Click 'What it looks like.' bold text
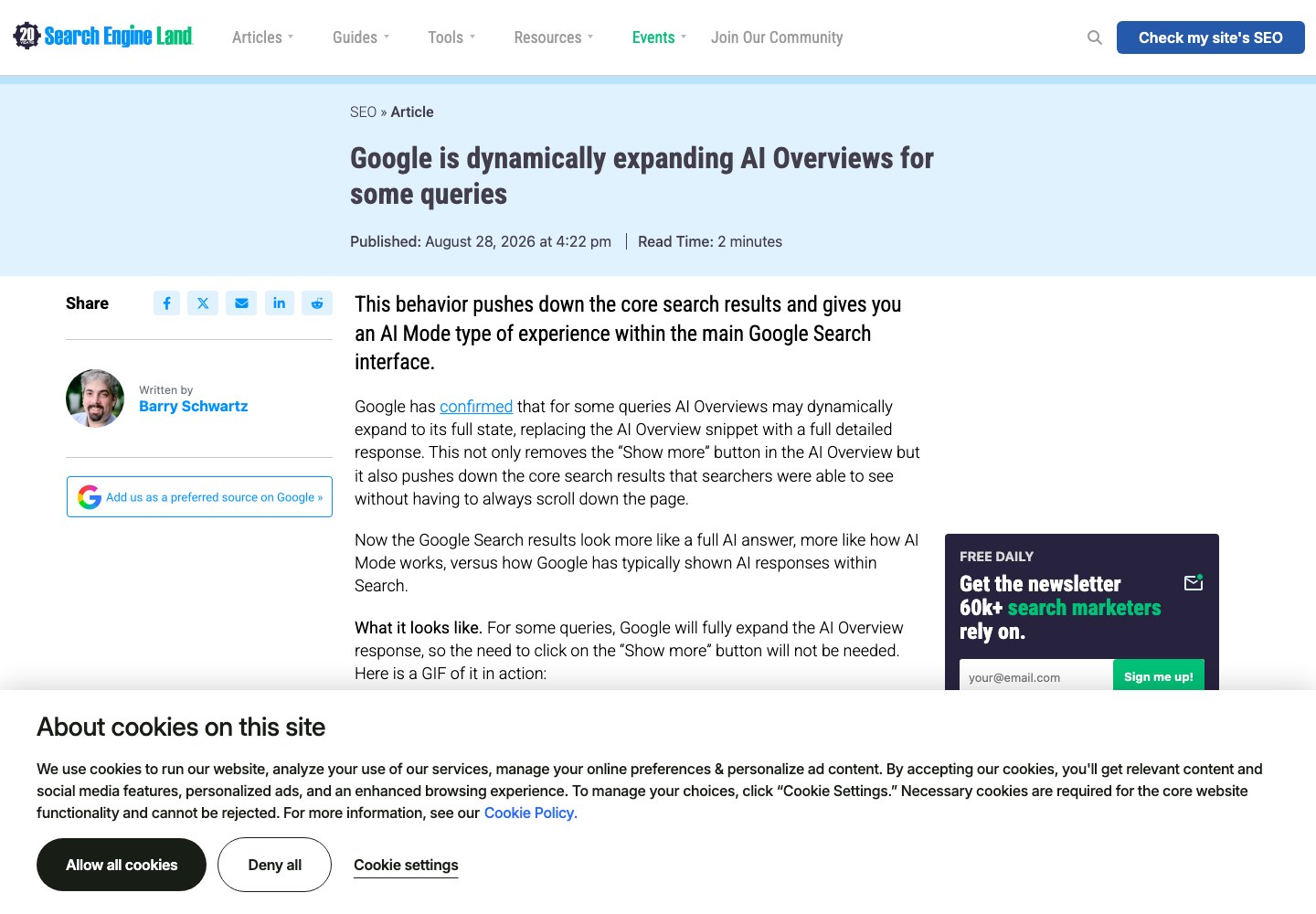 [x=419, y=628]
